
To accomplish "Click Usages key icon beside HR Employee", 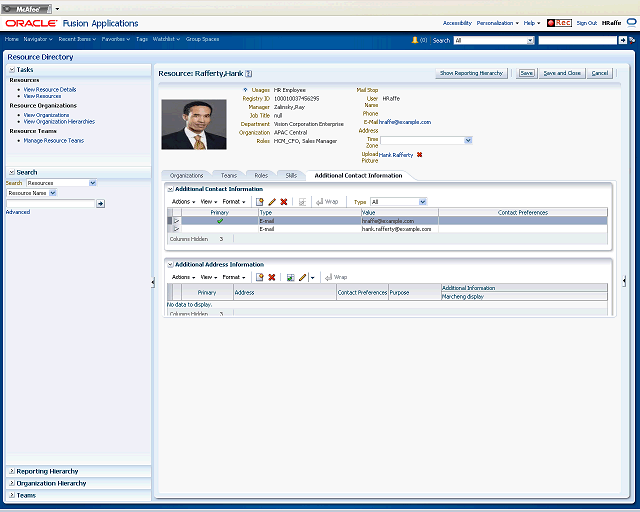I will 245,90.
